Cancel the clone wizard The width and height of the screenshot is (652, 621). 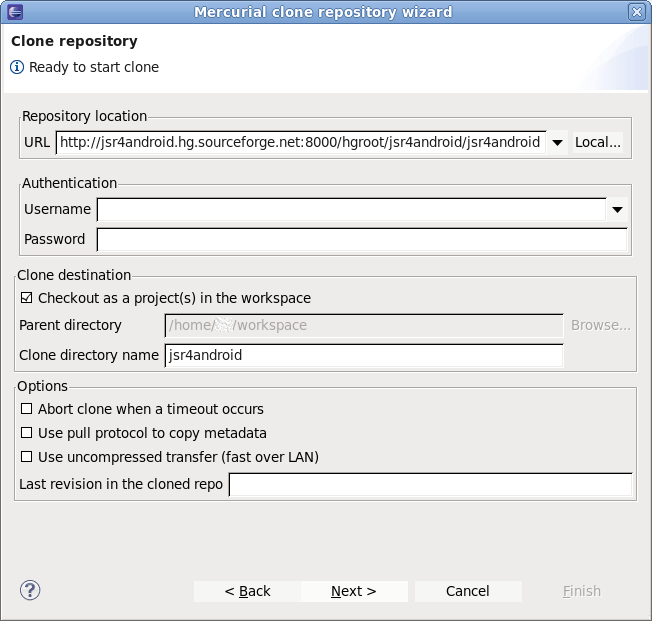click(x=468, y=591)
